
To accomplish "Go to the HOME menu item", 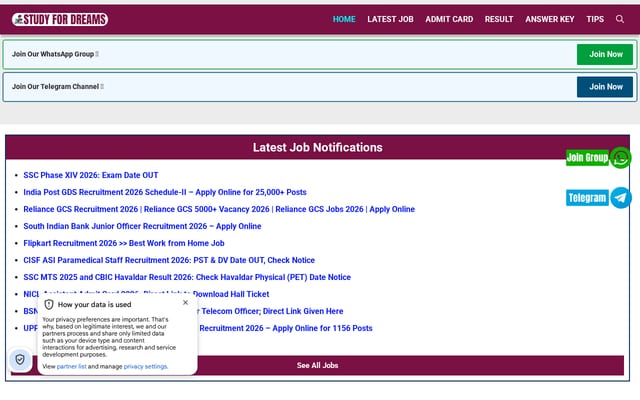I will 344,19.
